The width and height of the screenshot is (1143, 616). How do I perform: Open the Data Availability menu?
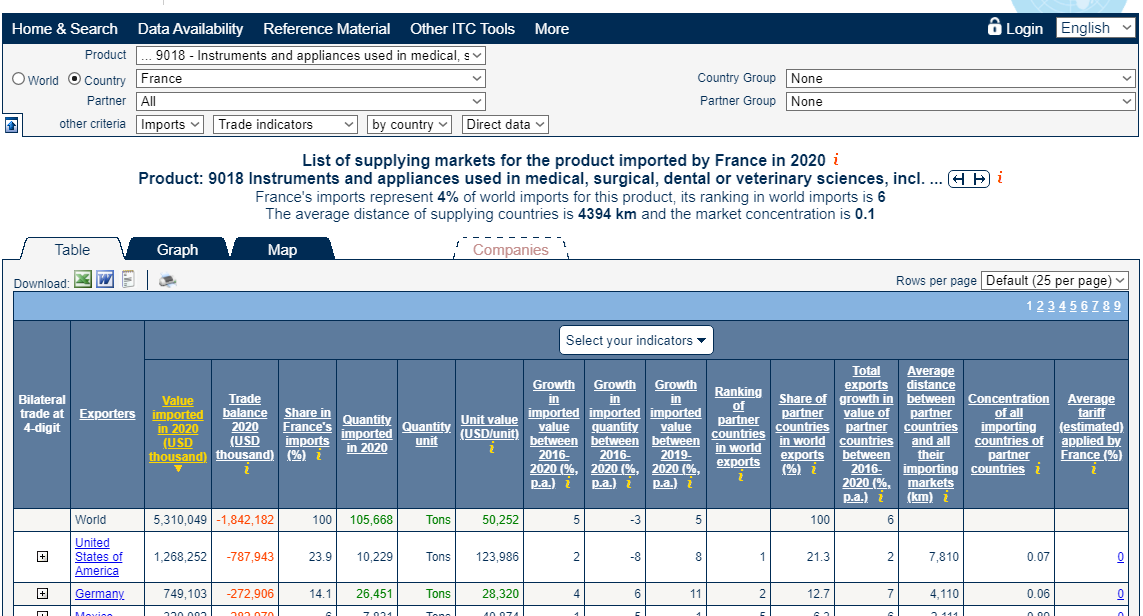coord(190,28)
